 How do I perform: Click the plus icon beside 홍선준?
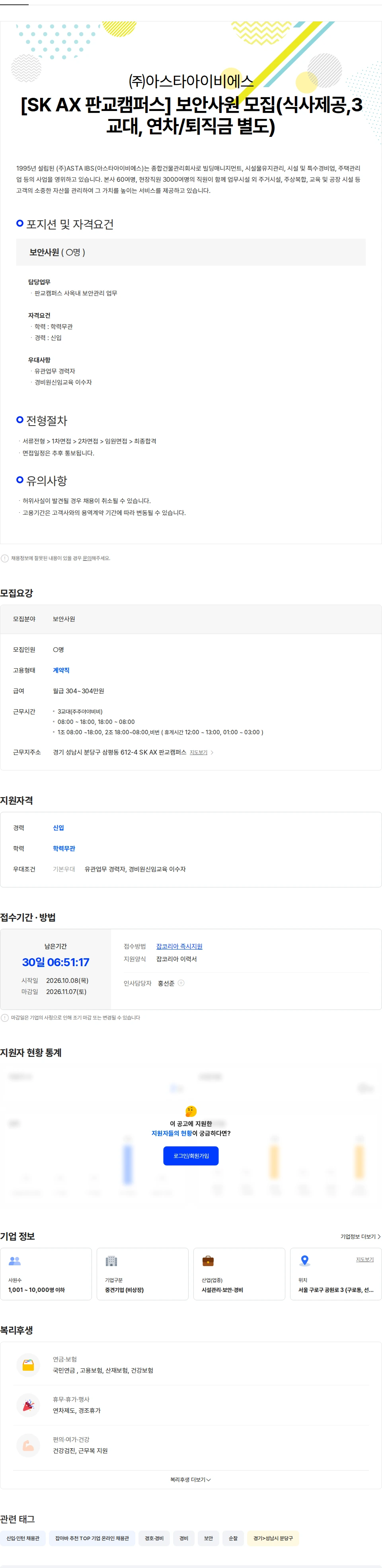click(x=181, y=983)
